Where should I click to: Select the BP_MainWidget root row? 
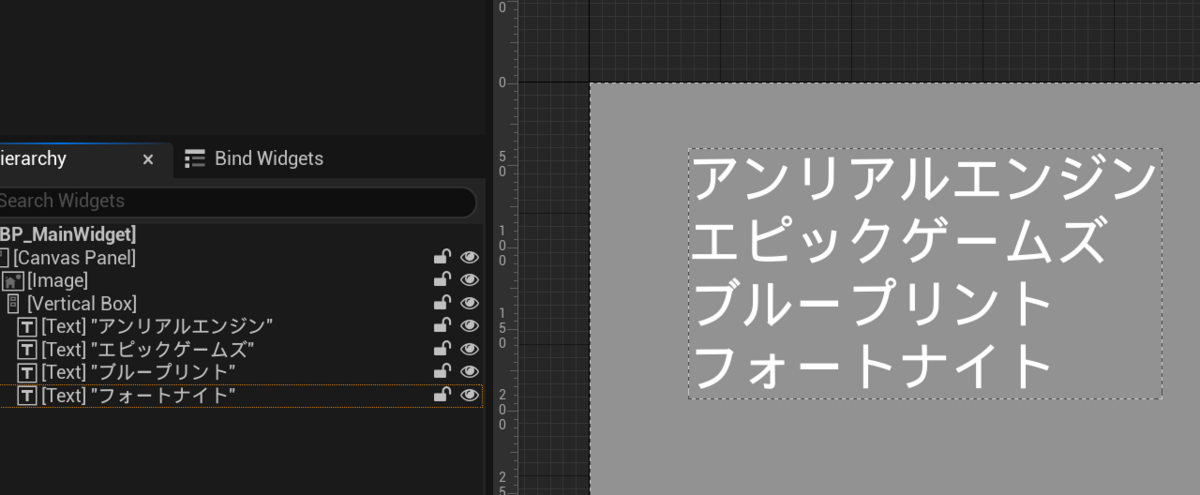240,235
